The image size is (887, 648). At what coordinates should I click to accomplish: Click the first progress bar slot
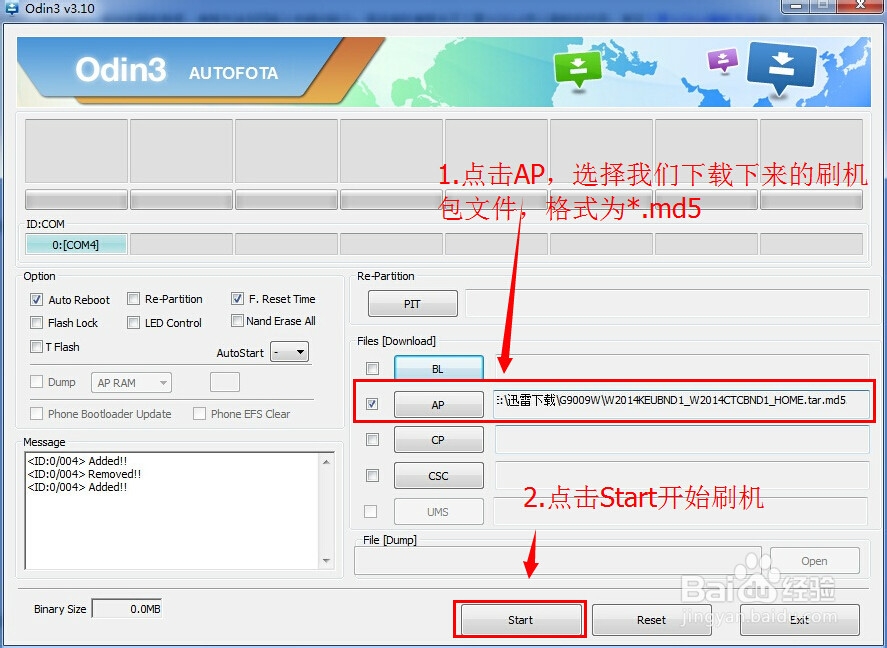76,200
